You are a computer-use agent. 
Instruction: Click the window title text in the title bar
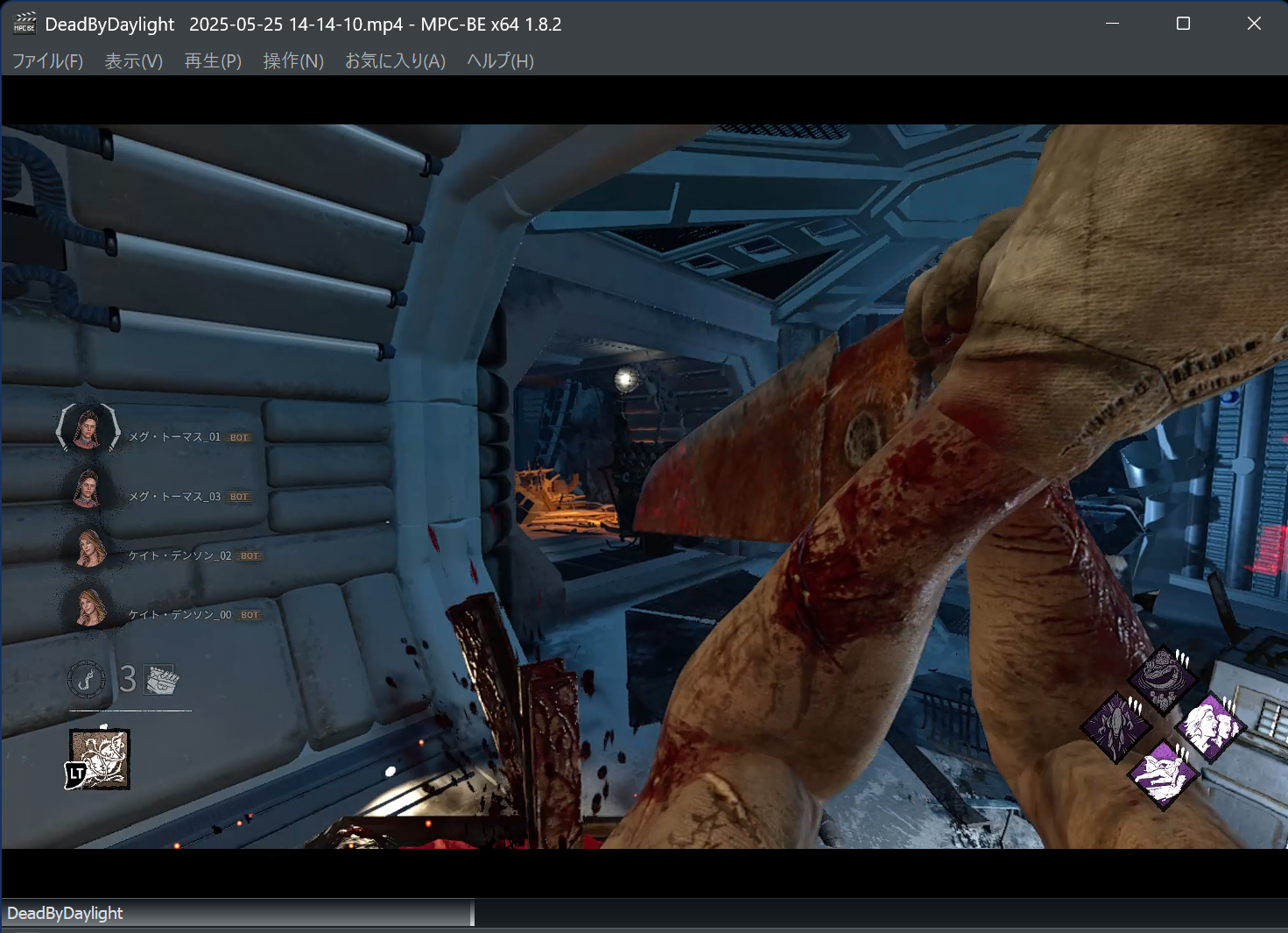click(303, 25)
